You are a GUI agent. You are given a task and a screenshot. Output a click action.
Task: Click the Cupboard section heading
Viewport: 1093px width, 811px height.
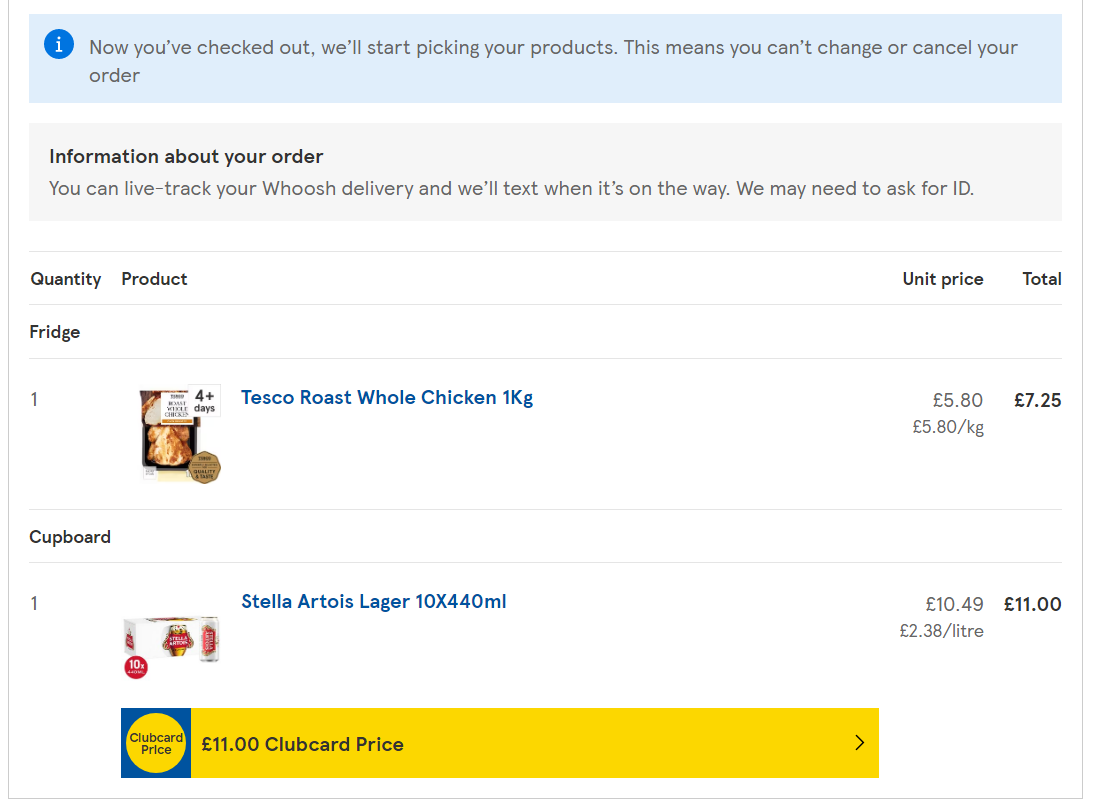coord(70,537)
